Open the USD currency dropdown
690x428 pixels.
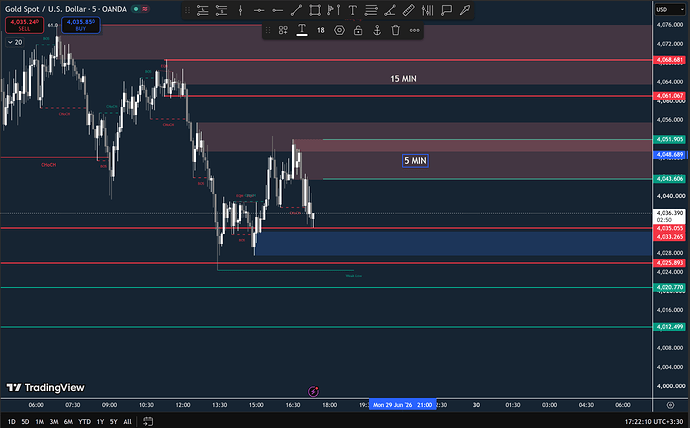[x=670, y=9]
